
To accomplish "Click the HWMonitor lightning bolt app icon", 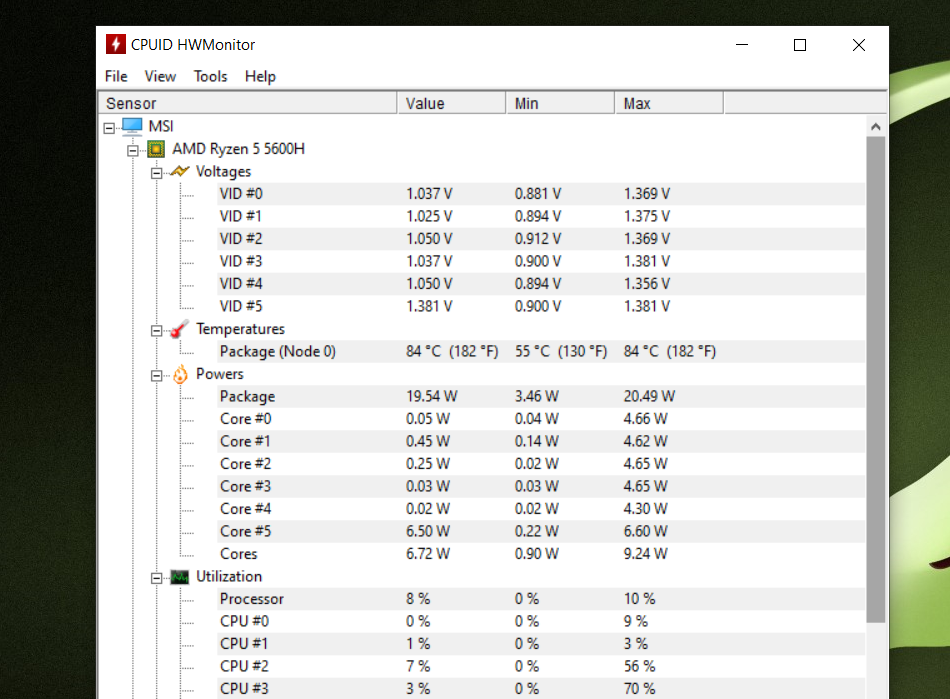I will pyautogui.click(x=115, y=44).
